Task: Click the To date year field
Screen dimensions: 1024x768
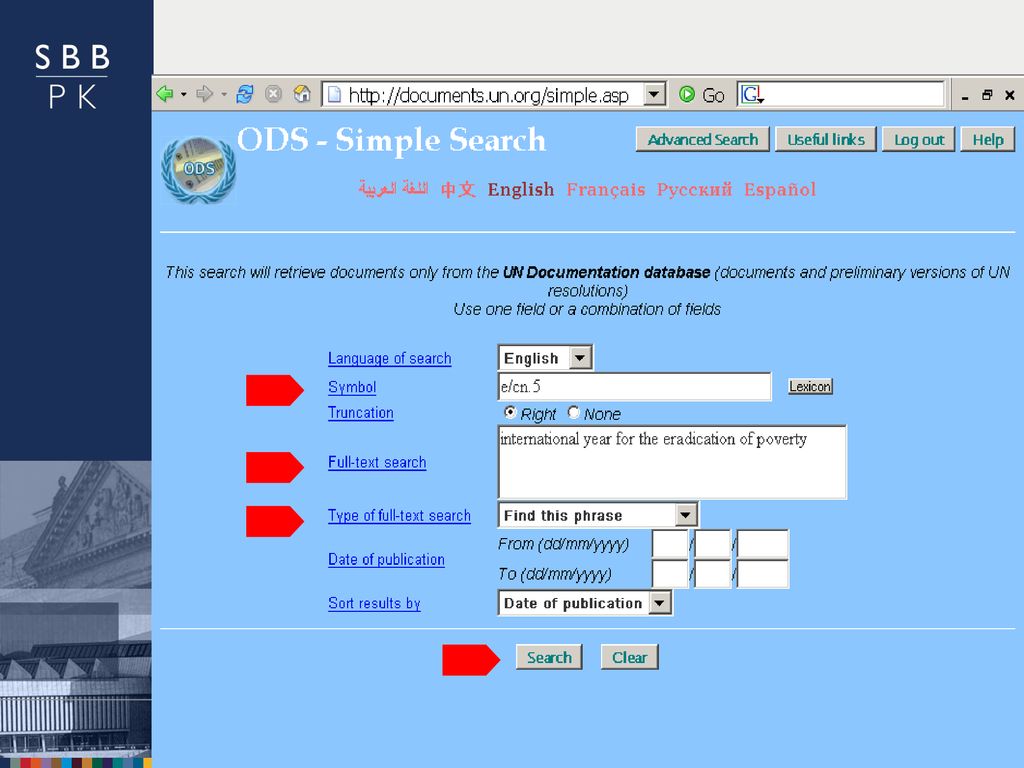Action: (762, 574)
